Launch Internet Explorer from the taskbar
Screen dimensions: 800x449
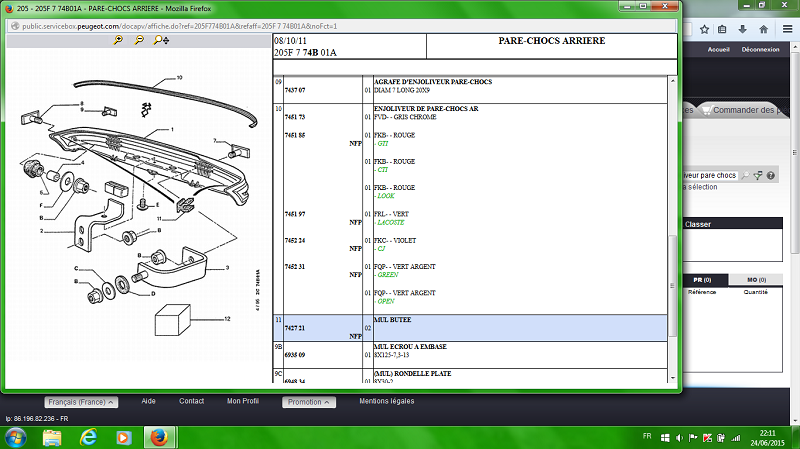tap(88, 438)
